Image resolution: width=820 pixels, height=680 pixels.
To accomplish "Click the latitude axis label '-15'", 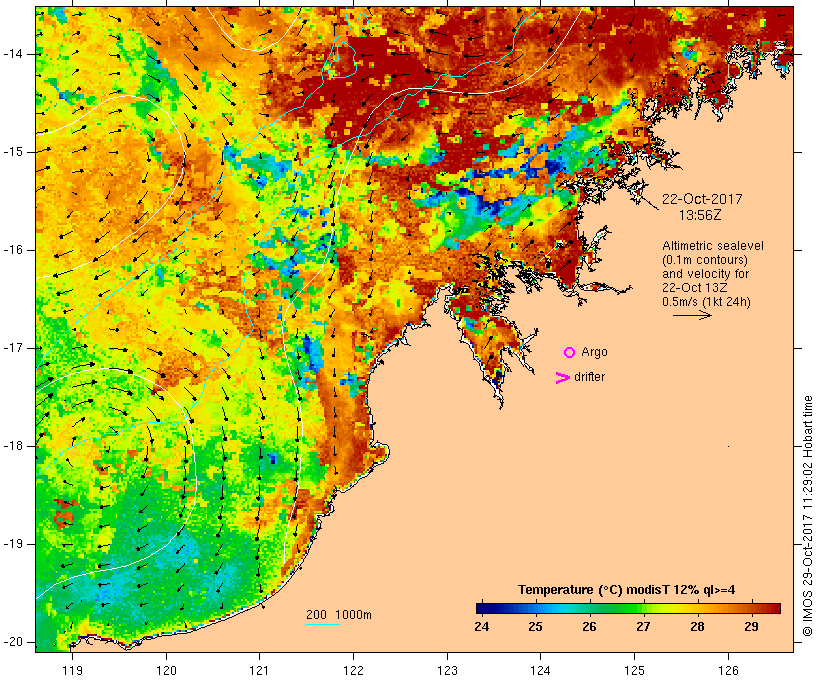I will click(x=13, y=152).
